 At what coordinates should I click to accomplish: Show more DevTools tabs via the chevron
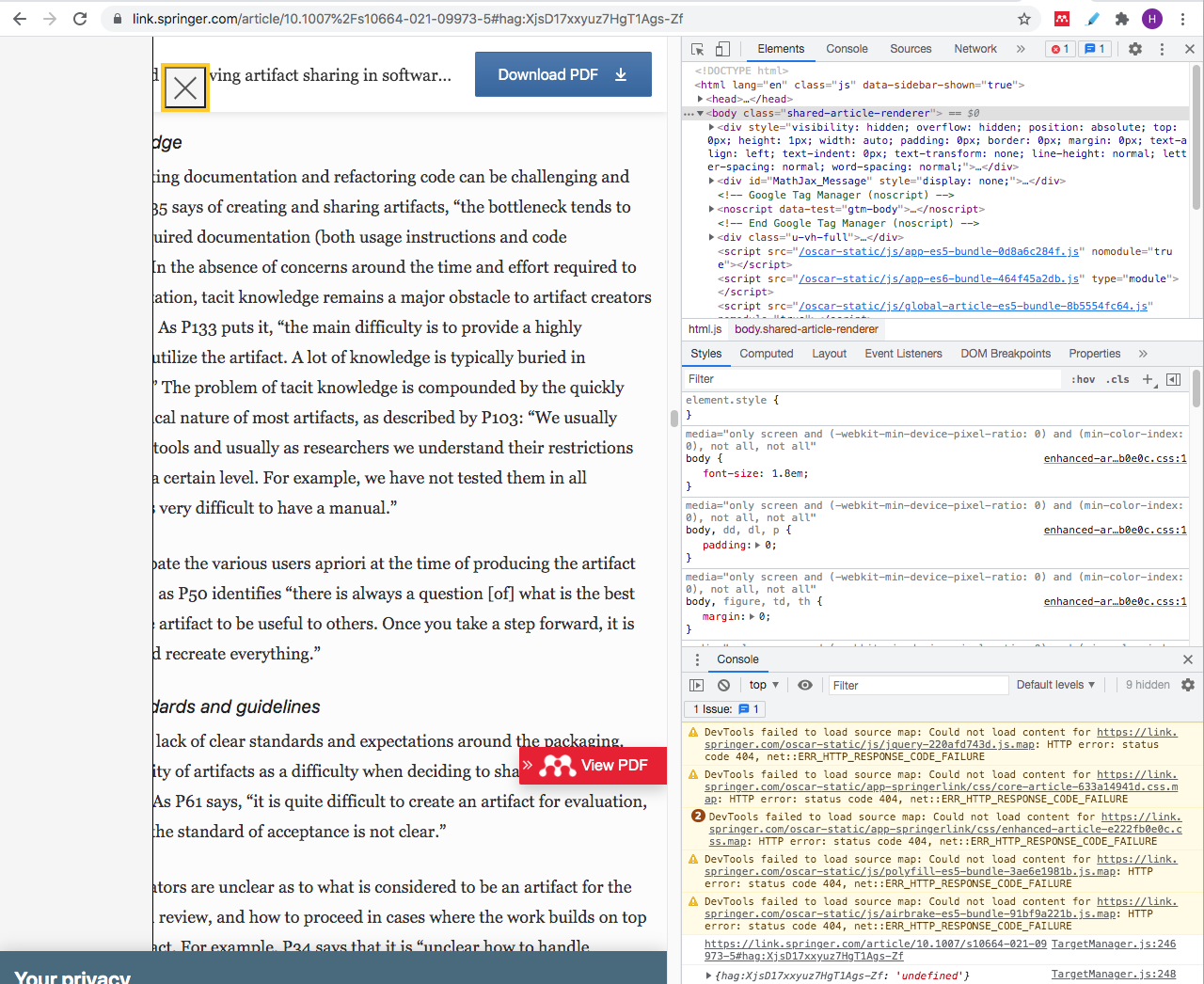pos(1021,49)
